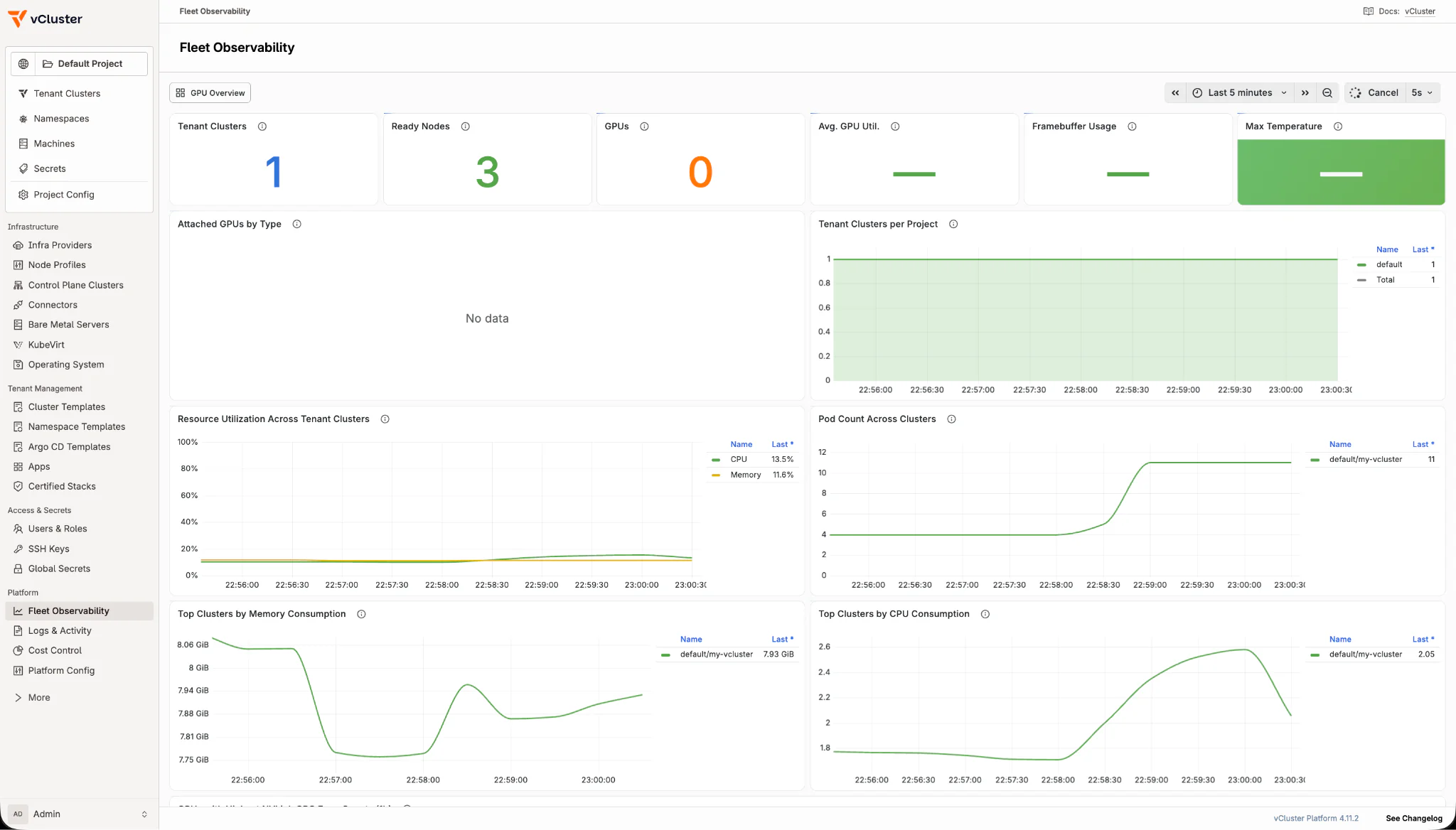Zoom out the time range
Viewport: 1456px width, 830px height.
(x=1327, y=93)
